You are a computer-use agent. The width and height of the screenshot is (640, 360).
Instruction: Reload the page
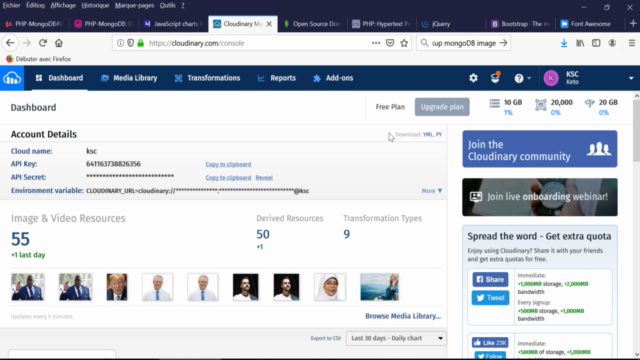coord(43,43)
